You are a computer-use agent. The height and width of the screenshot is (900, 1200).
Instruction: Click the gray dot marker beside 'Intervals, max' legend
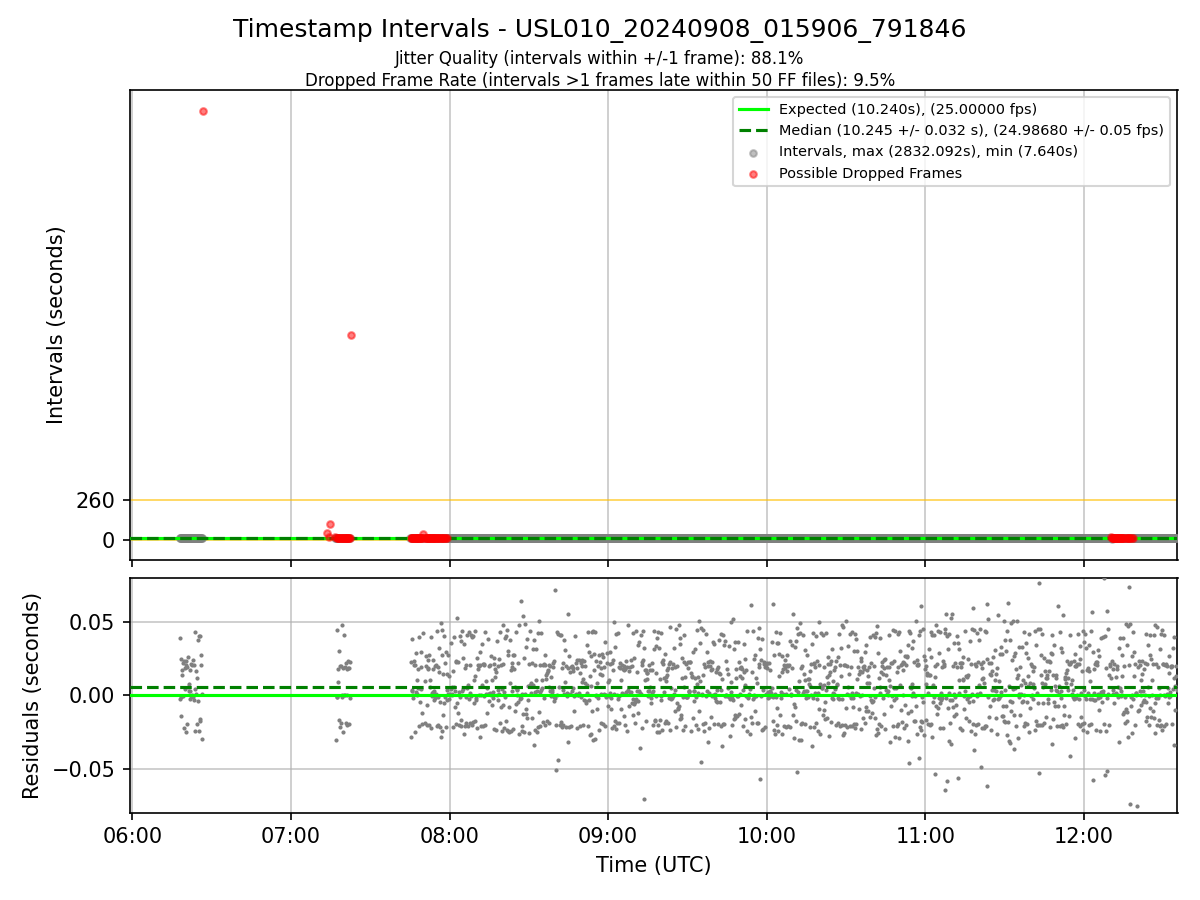[x=754, y=153]
